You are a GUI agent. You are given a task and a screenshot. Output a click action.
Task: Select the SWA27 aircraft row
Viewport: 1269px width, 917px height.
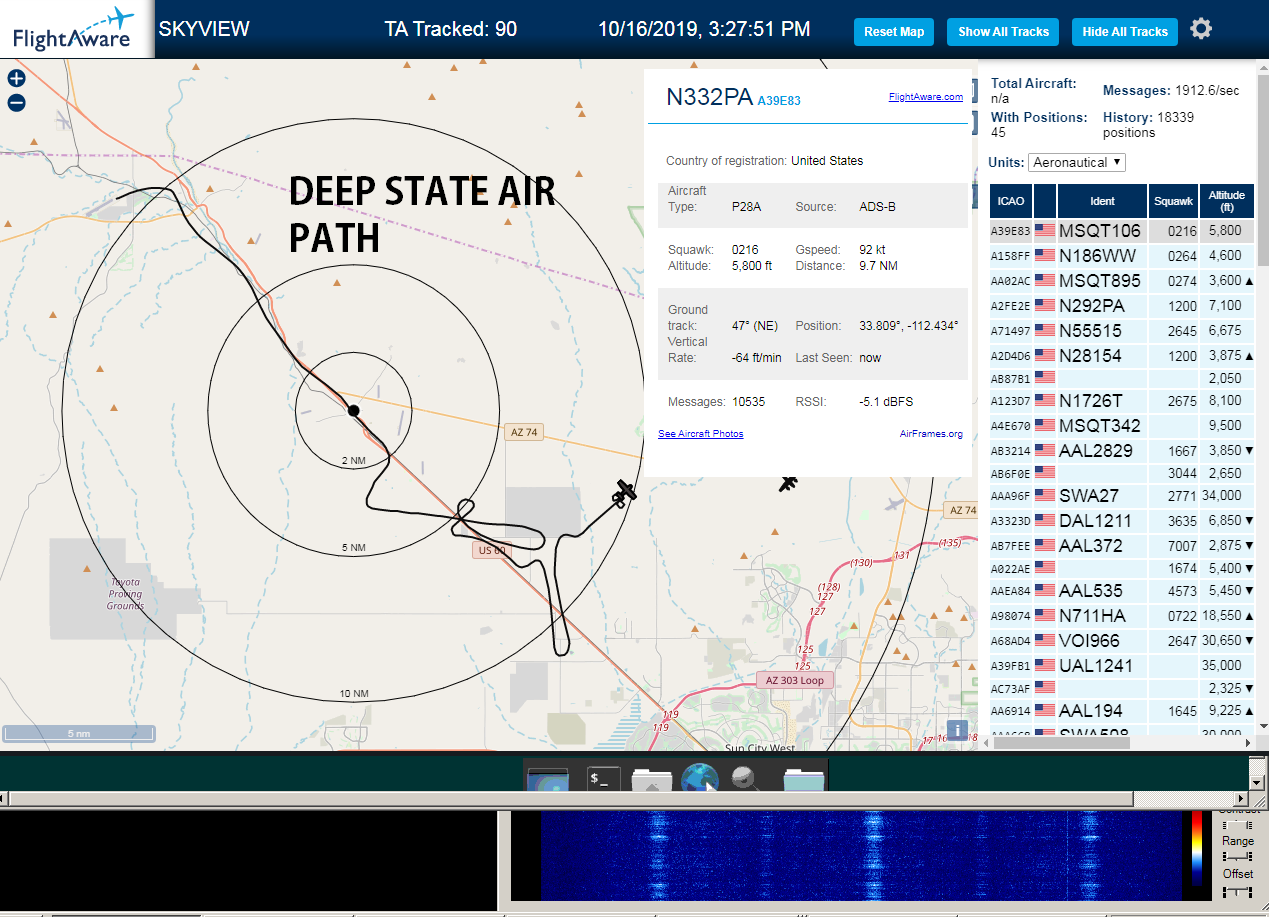[x=1120, y=496]
